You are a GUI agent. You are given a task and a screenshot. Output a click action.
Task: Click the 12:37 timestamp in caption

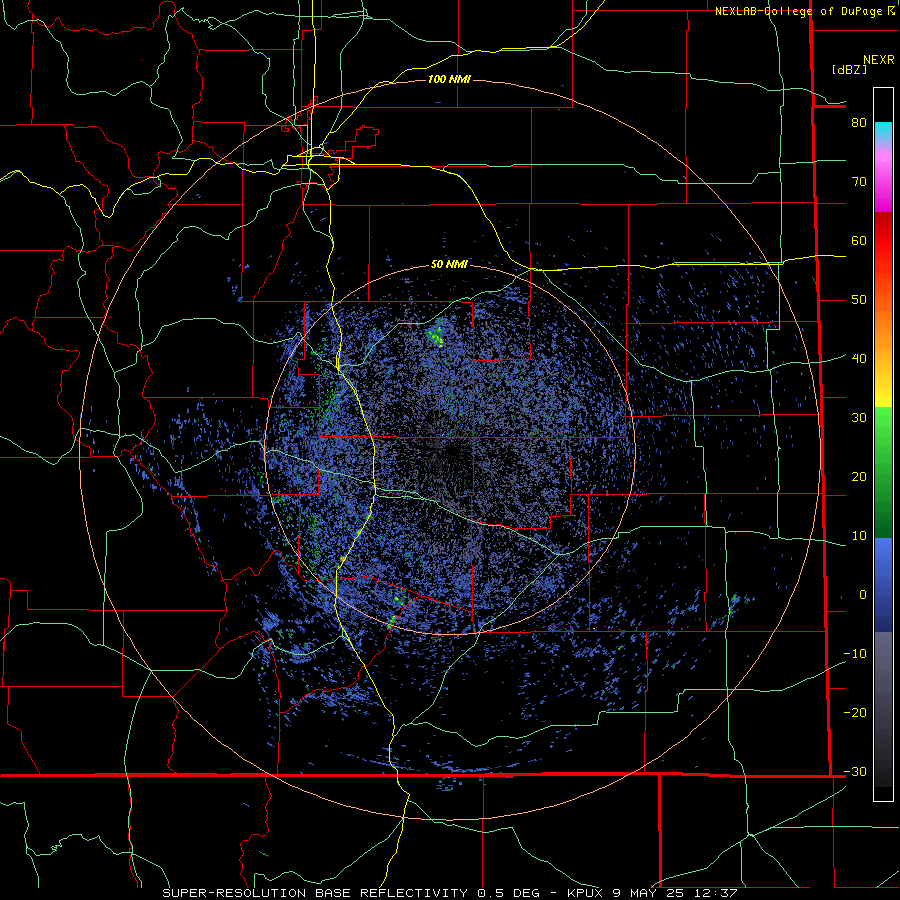715,893
